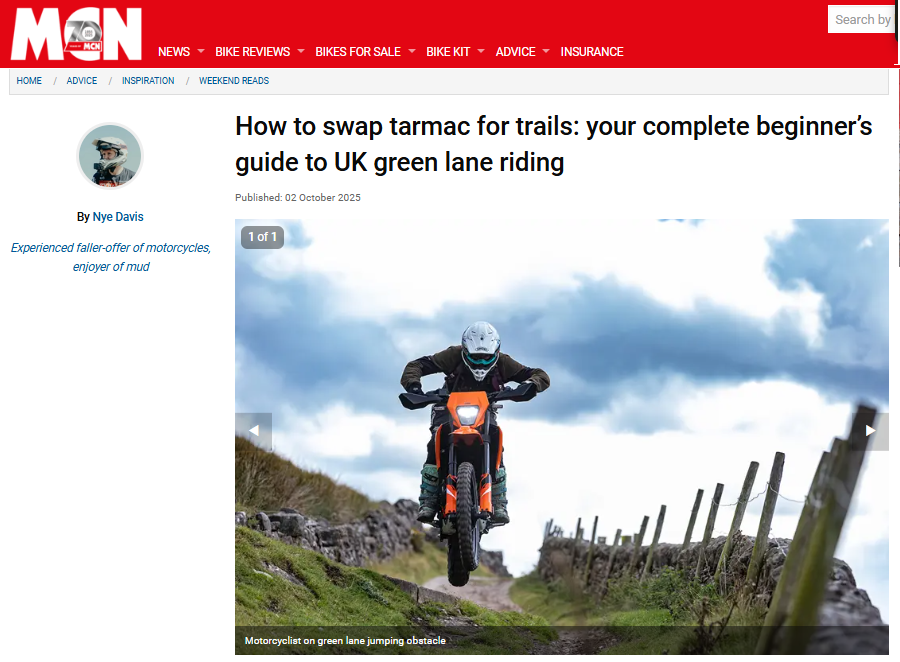Open Nye Davis author profile link
The image size is (900, 662).
118,217
